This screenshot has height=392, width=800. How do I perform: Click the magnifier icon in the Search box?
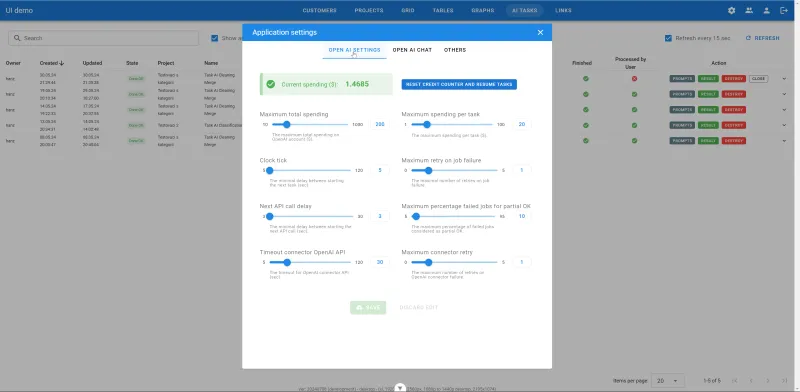(x=17, y=38)
